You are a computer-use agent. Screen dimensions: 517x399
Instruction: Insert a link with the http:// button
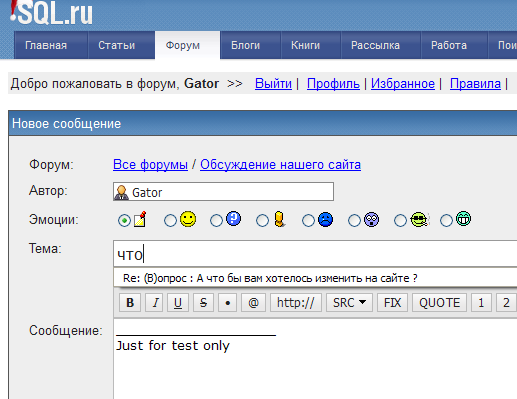pos(296,303)
